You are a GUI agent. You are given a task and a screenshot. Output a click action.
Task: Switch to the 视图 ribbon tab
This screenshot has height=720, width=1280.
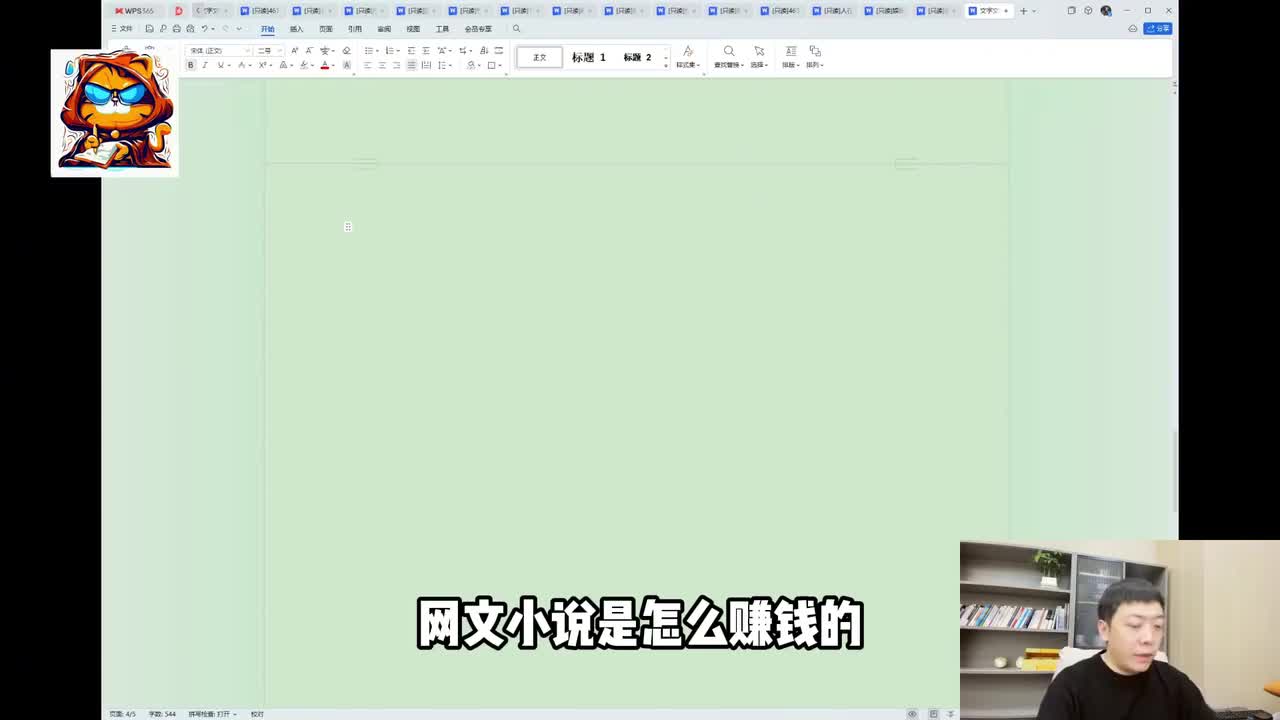(413, 29)
